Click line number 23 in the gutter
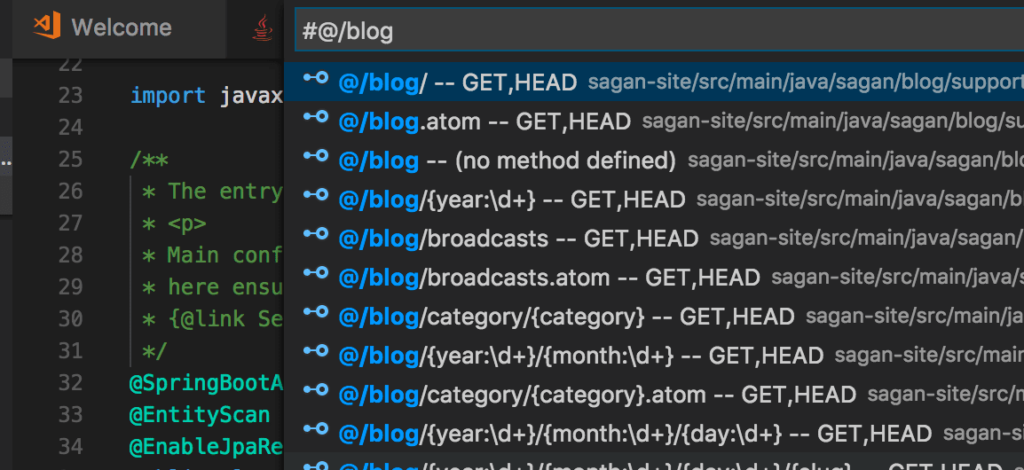 70,96
